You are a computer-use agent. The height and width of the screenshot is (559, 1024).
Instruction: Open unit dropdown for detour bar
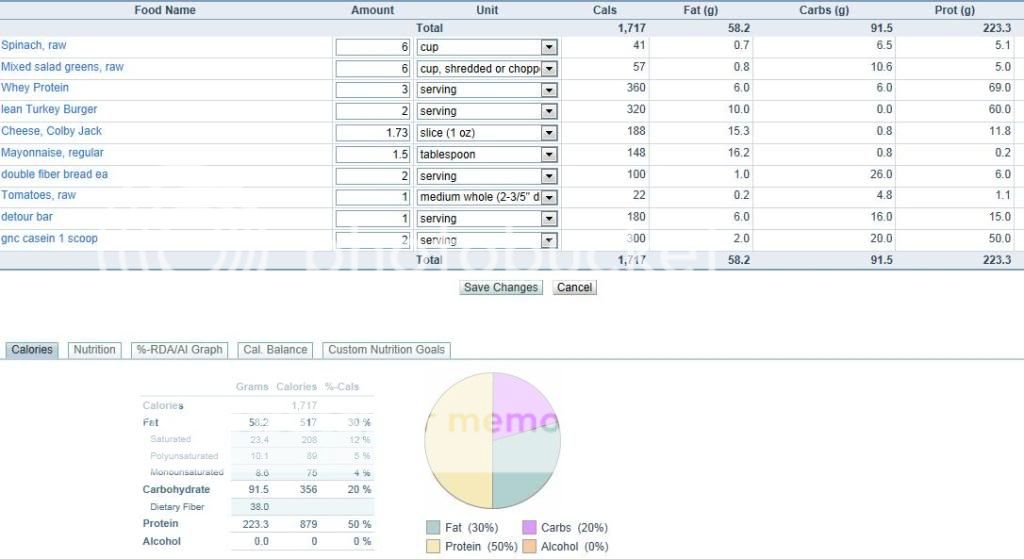(548, 219)
